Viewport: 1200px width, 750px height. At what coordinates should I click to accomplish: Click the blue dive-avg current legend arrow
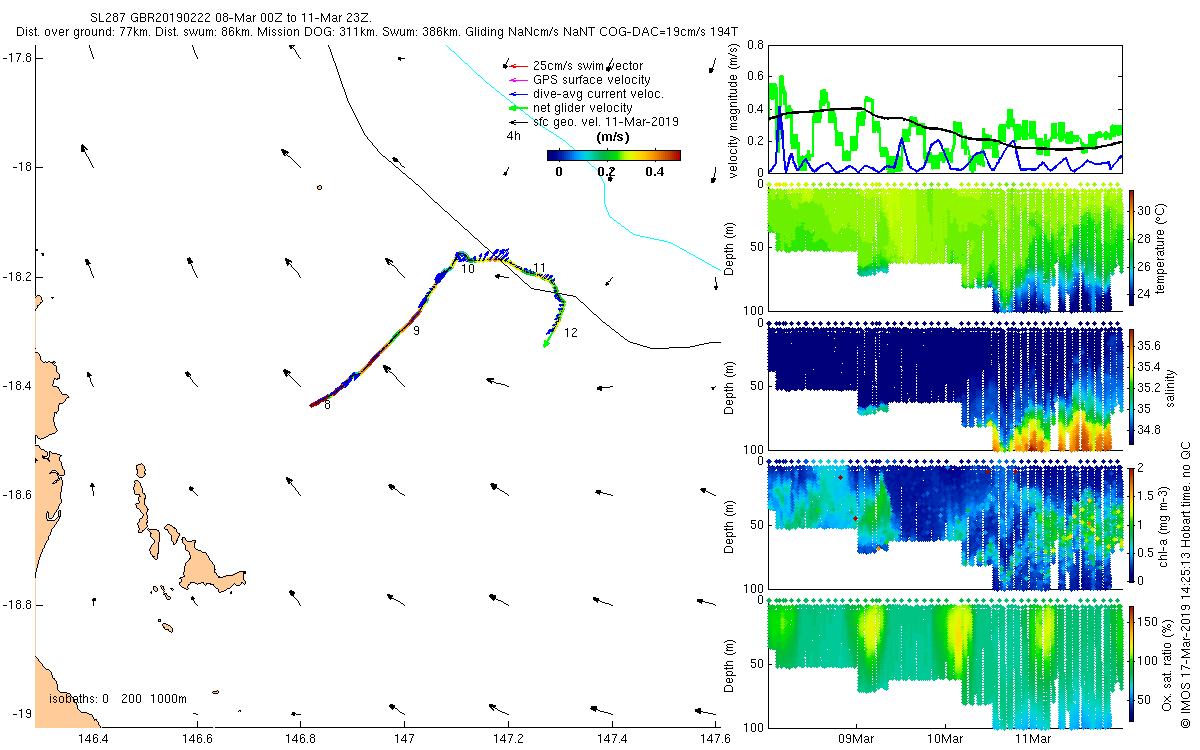point(516,94)
